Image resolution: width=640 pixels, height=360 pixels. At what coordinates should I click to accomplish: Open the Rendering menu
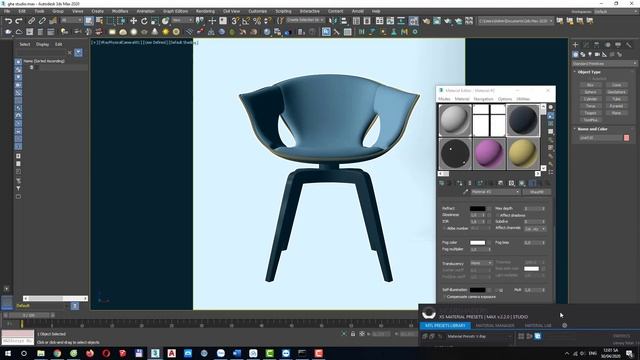pos(205,11)
